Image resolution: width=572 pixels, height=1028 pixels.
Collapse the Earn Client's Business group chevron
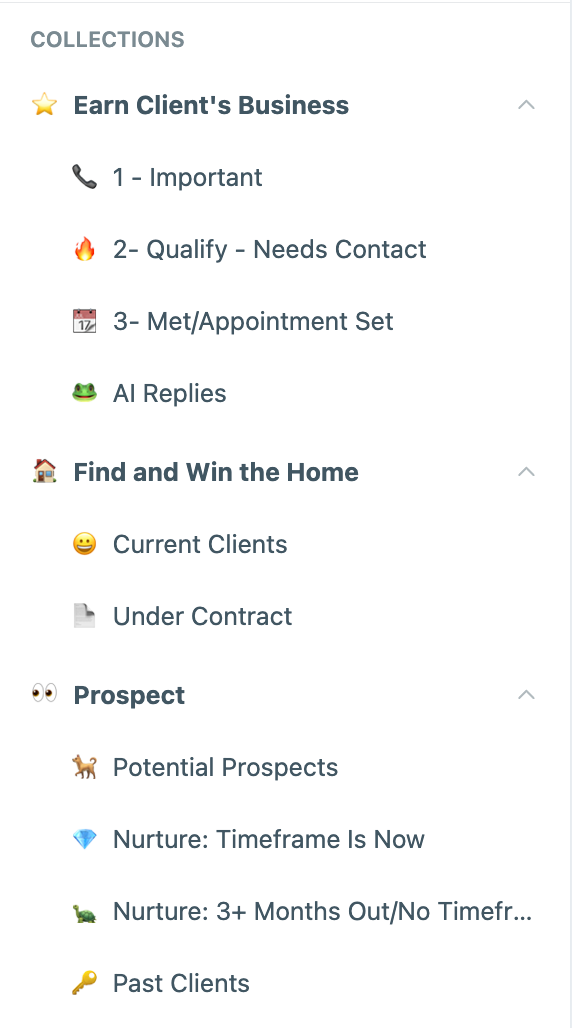click(x=526, y=105)
